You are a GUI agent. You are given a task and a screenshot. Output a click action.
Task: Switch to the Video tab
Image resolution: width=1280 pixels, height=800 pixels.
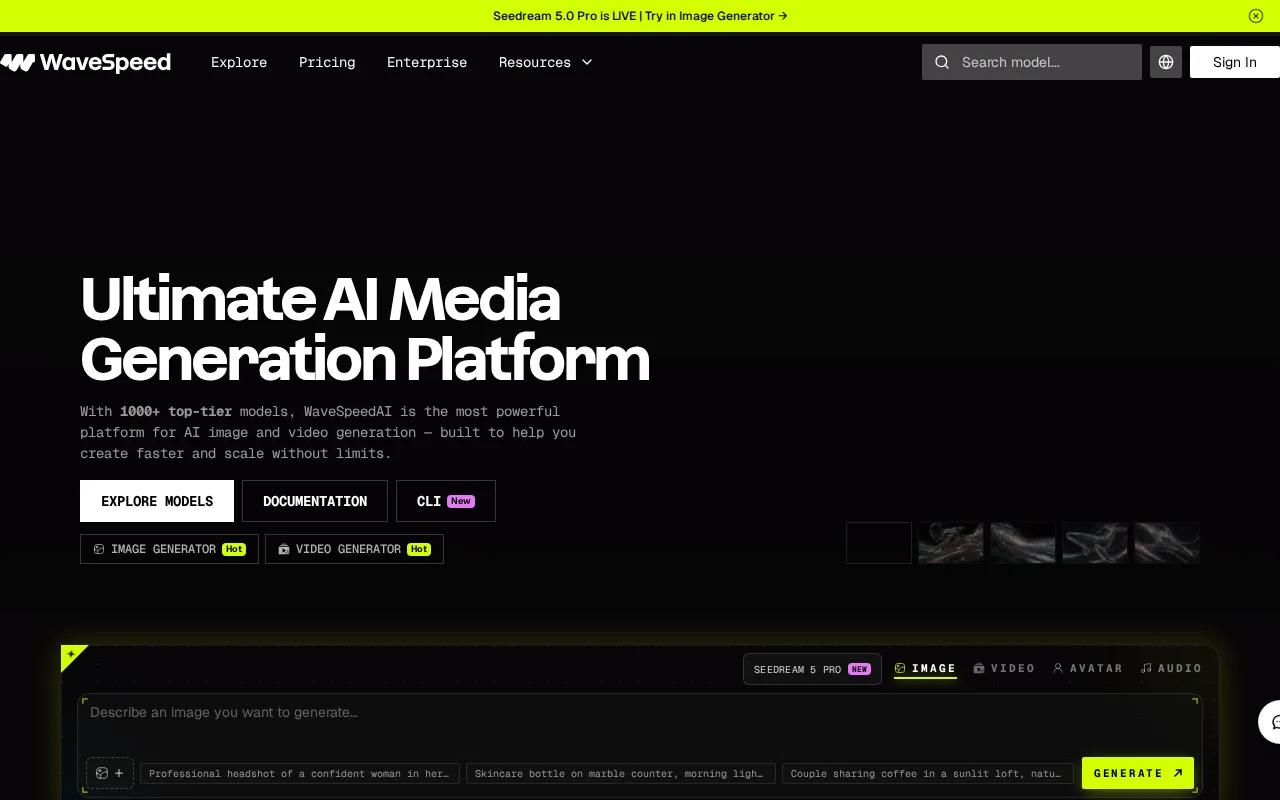pos(1004,668)
